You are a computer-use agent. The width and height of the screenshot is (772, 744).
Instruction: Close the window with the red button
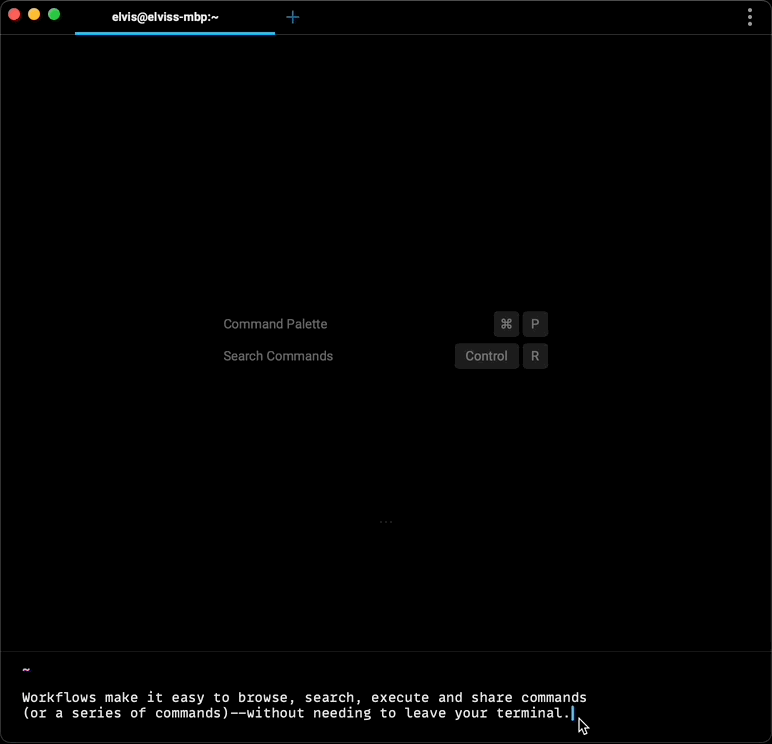pos(15,14)
